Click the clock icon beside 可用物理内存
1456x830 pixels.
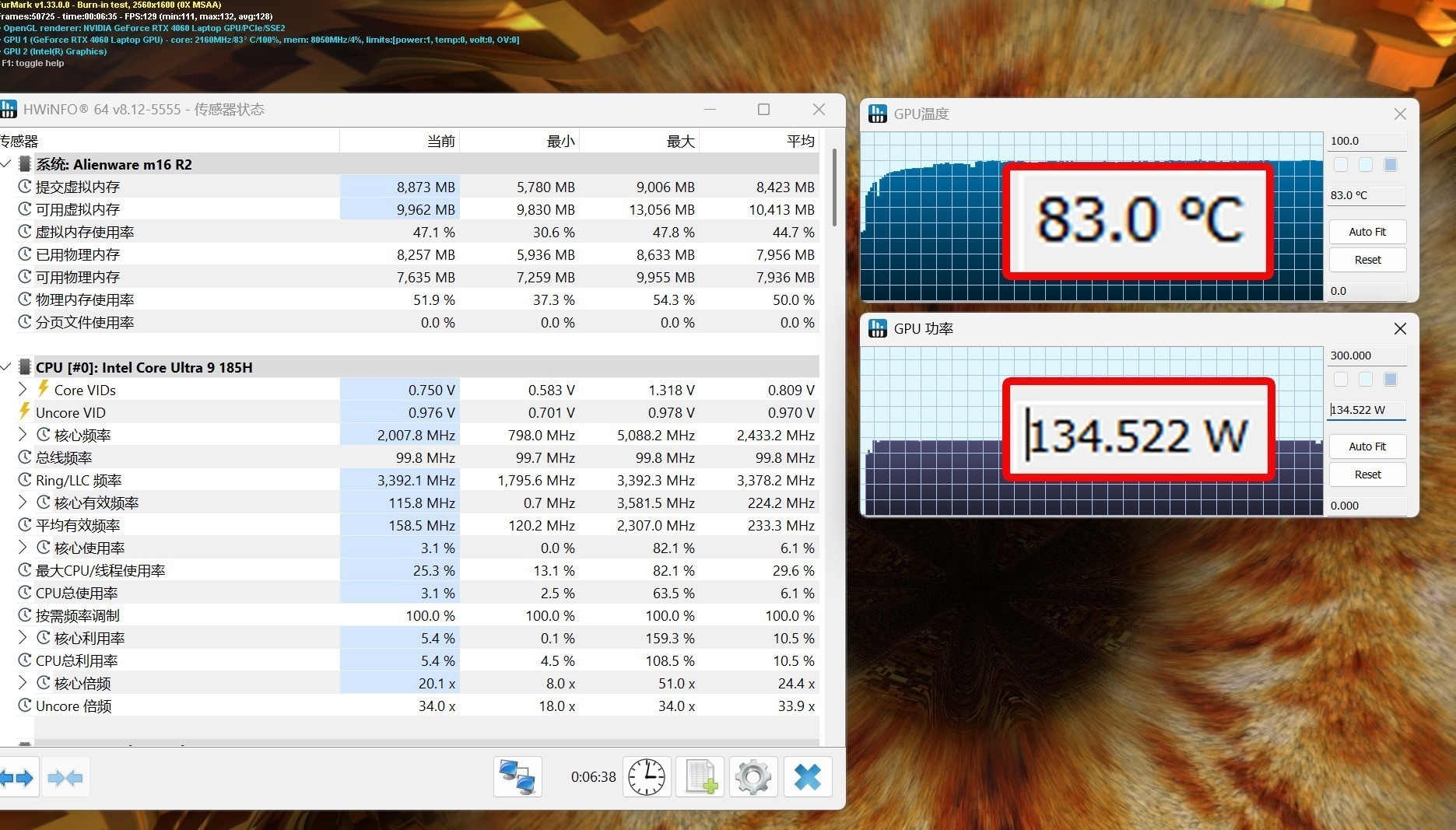coord(25,277)
